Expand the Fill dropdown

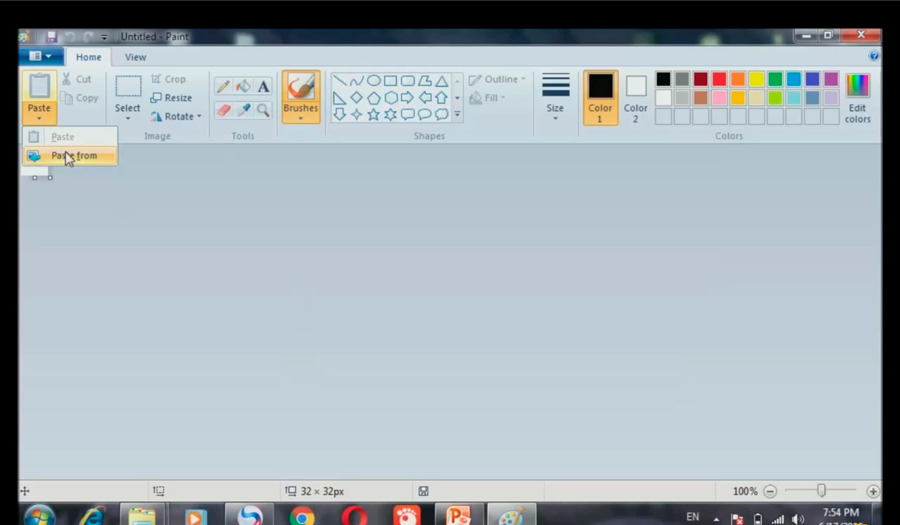(x=503, y=98)
